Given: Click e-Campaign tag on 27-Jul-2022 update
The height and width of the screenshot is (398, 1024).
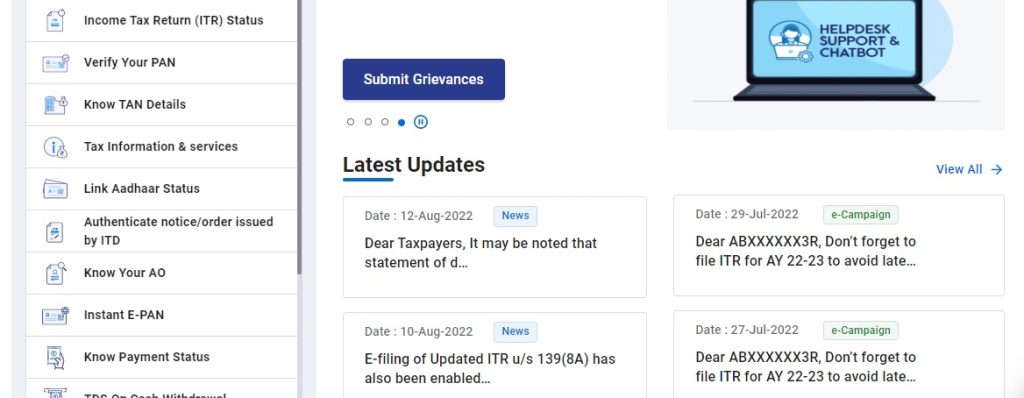Looking at the screenshot, I should click(x=861, y=330).
